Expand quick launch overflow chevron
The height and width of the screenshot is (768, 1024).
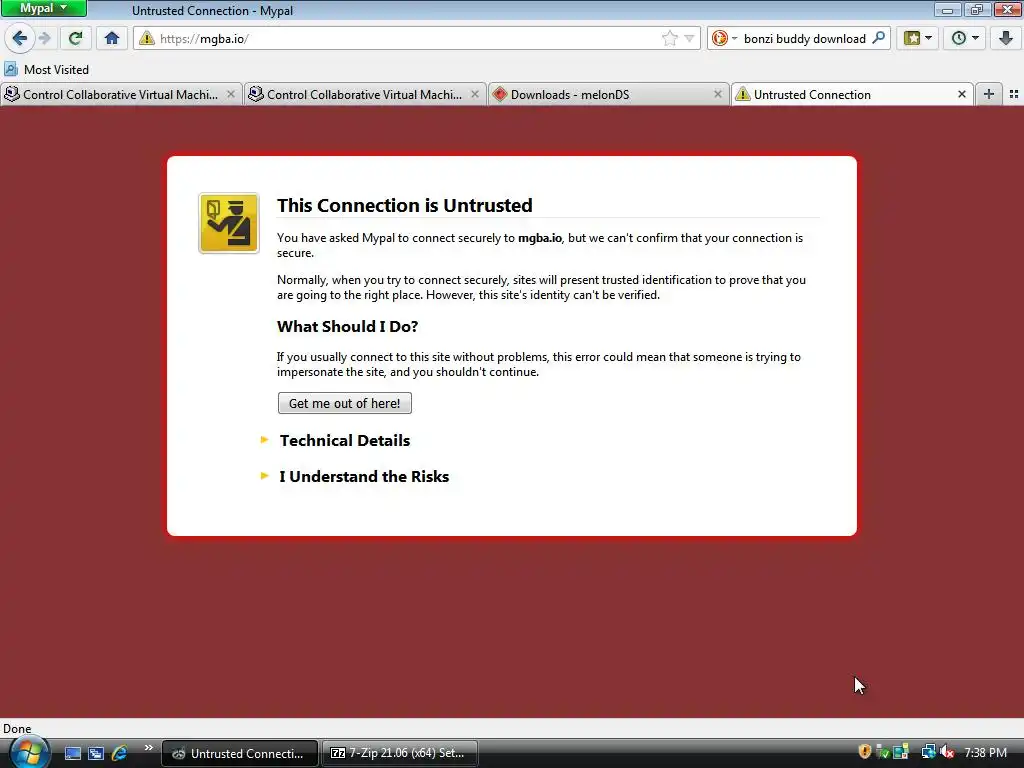[x=148, y=748]
